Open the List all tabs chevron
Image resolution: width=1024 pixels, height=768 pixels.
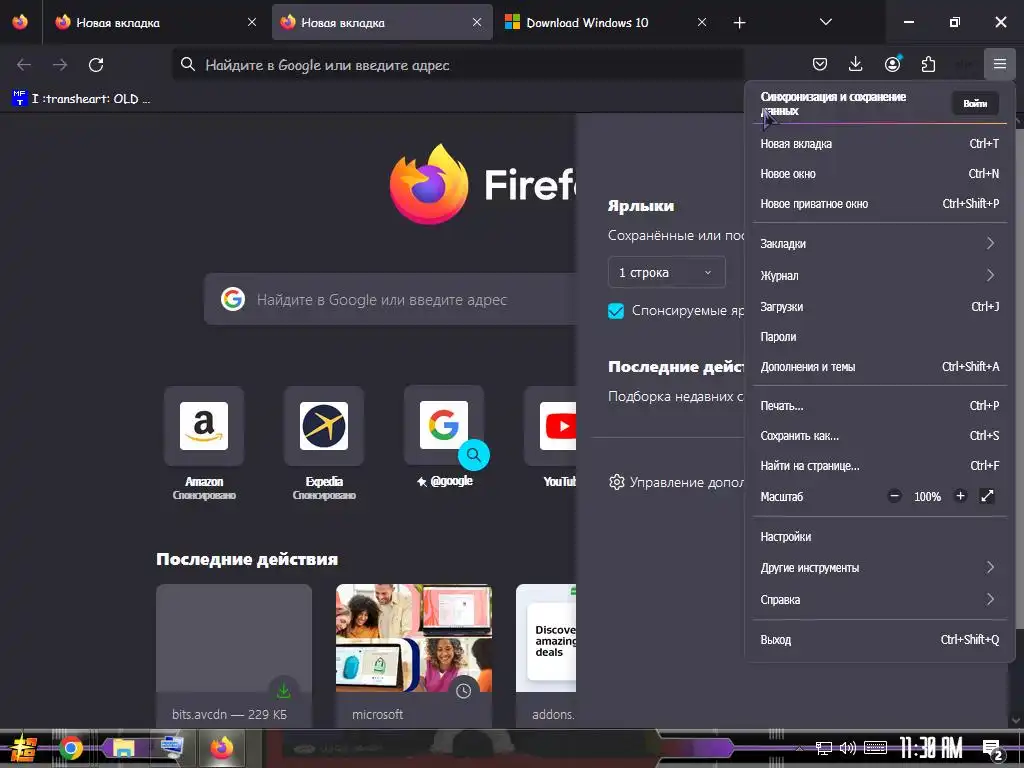(x=825, y=22)
